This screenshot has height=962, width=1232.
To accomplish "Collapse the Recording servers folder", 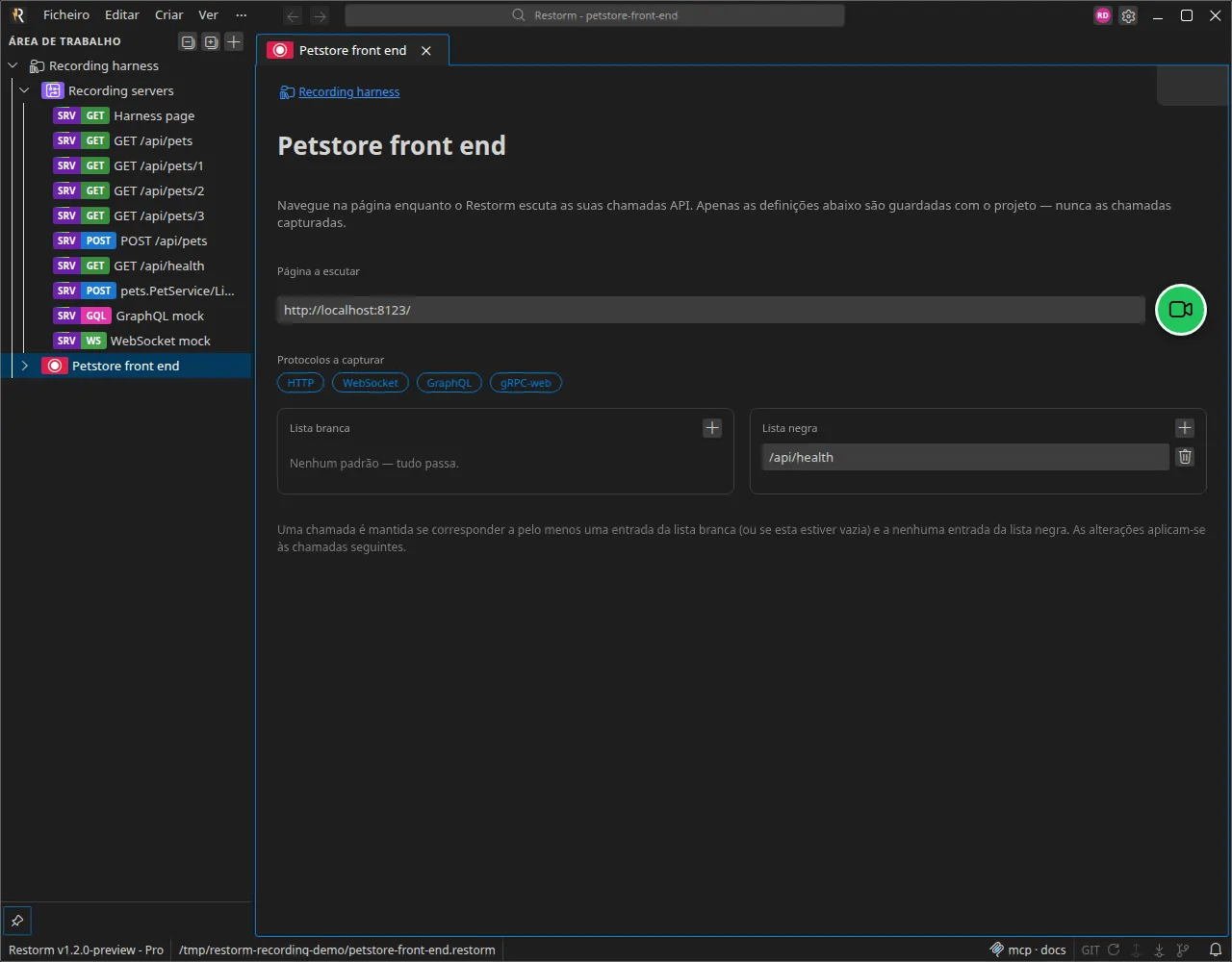I will pyautogui.click(x=24, y=90).
